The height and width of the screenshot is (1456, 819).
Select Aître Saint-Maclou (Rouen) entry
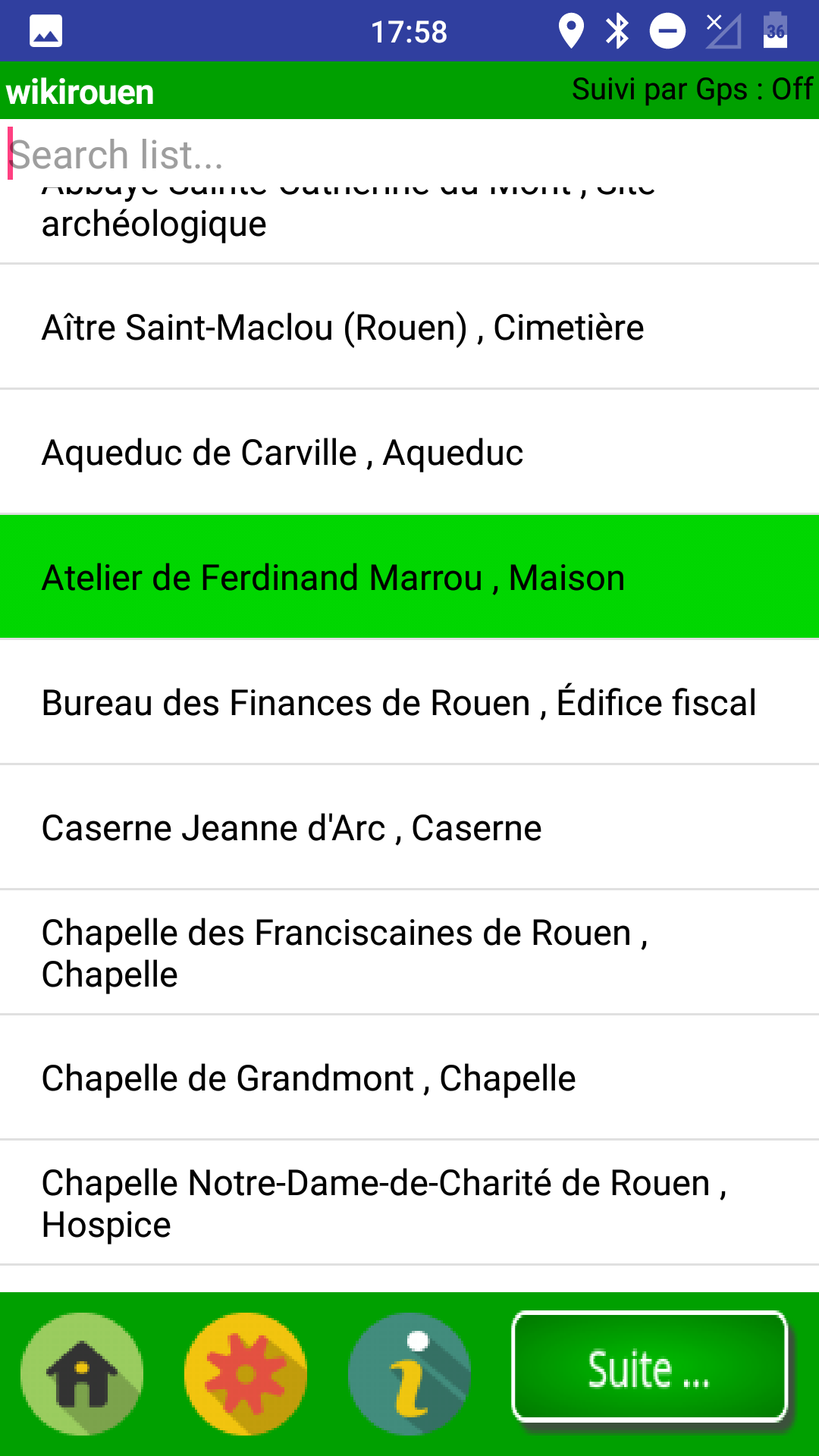point(409,327)
